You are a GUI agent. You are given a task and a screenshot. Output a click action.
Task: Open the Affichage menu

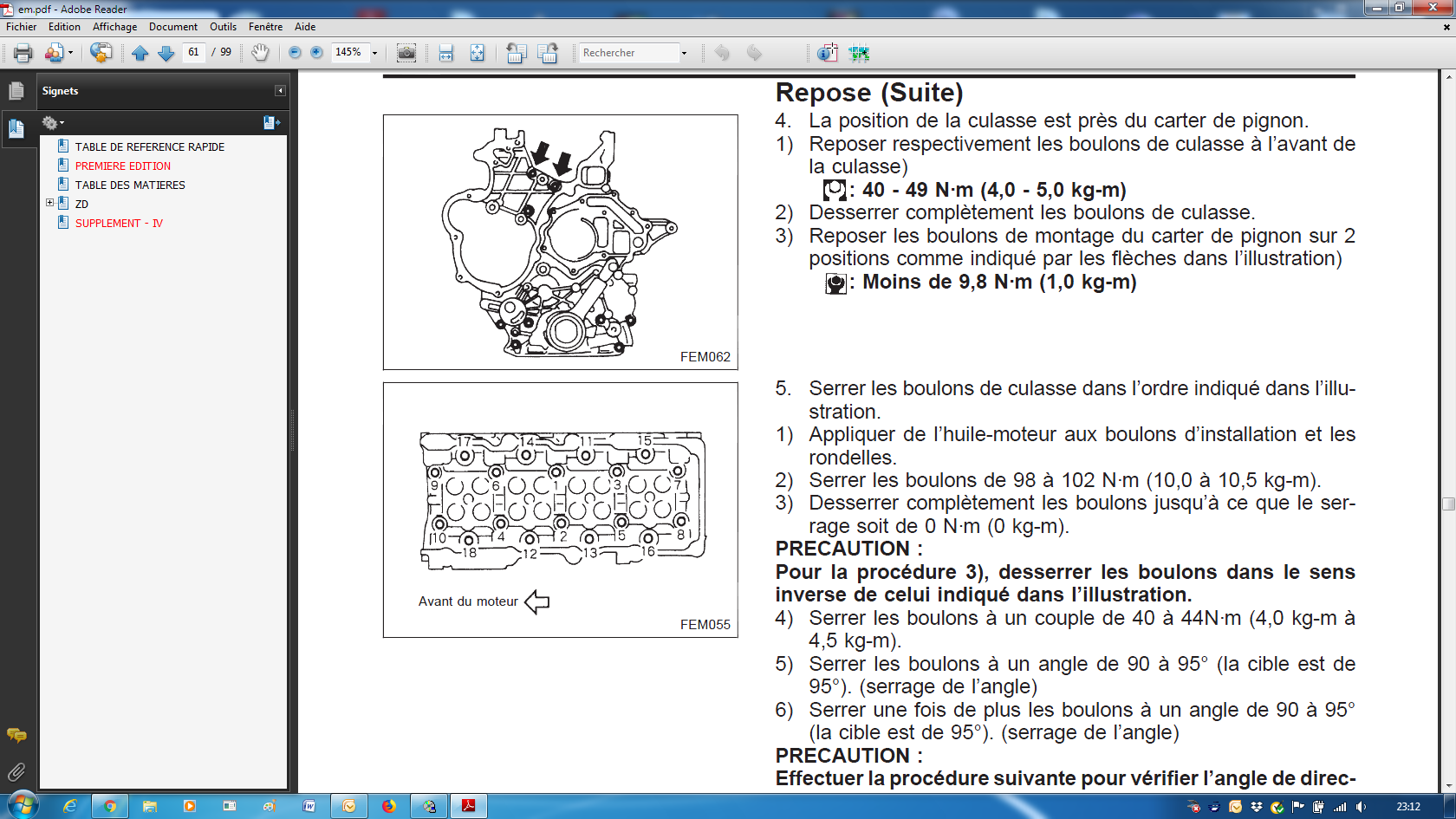[114, 27]
